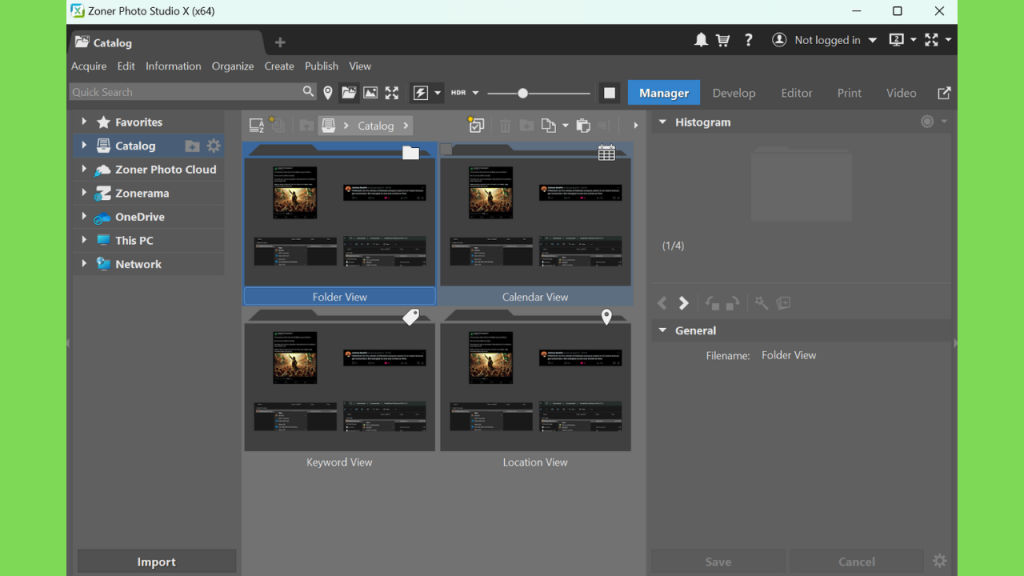Viewport: 1024px width, 576px height.
Task: Open the Publish menu
Action: (321, 66)
